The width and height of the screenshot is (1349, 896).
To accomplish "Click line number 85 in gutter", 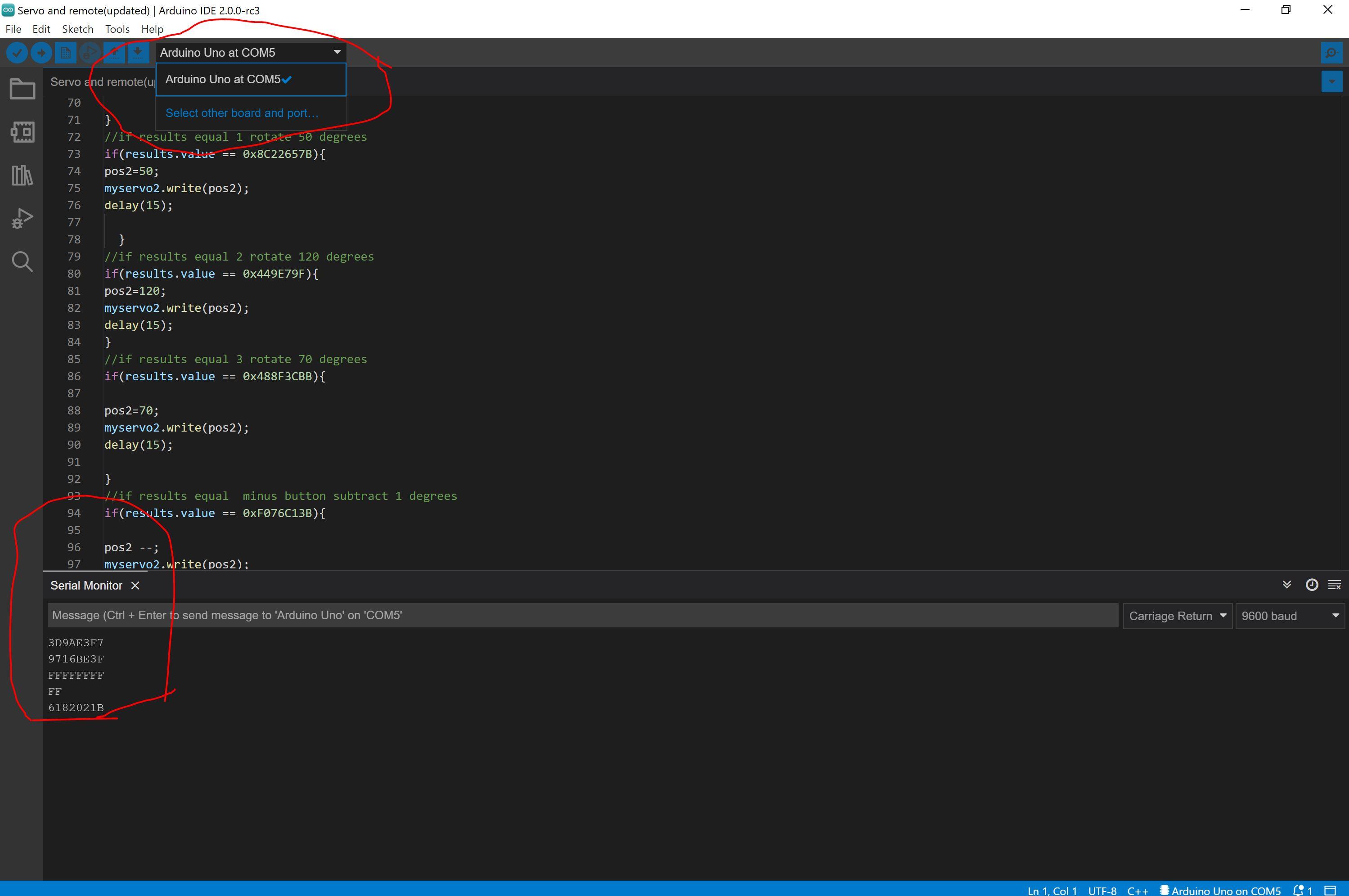I will click(x=74, y=360).
